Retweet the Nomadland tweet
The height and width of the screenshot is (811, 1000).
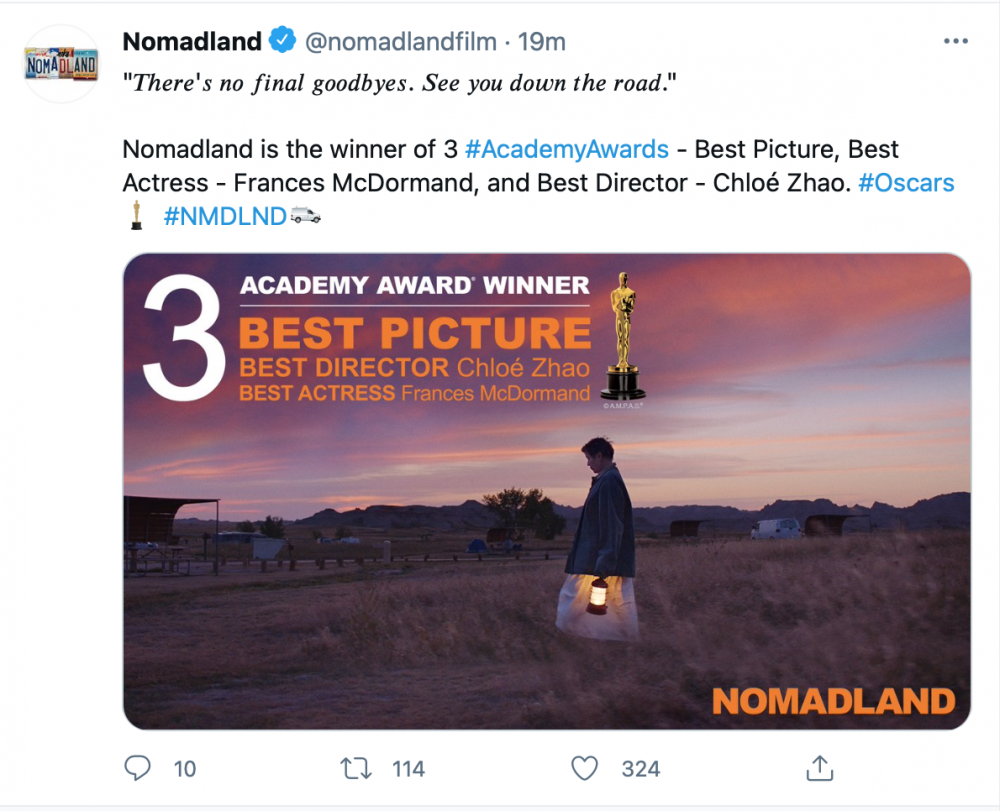point(354,768)
